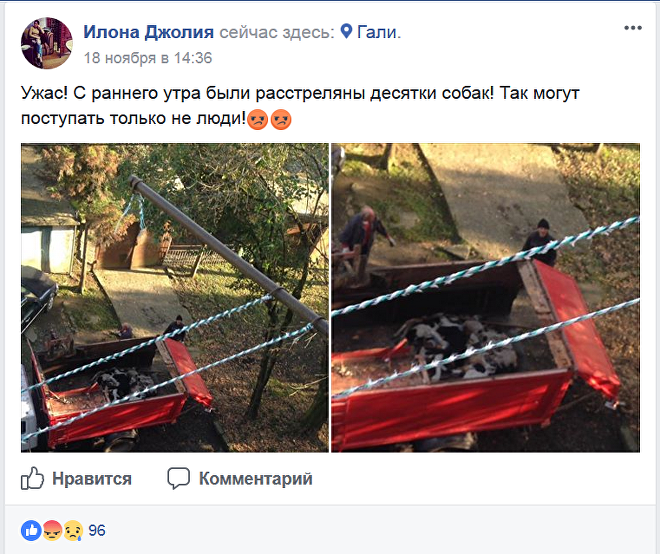
Task: Click the angry reaction icon in summary
Action: tap(52, 530)
